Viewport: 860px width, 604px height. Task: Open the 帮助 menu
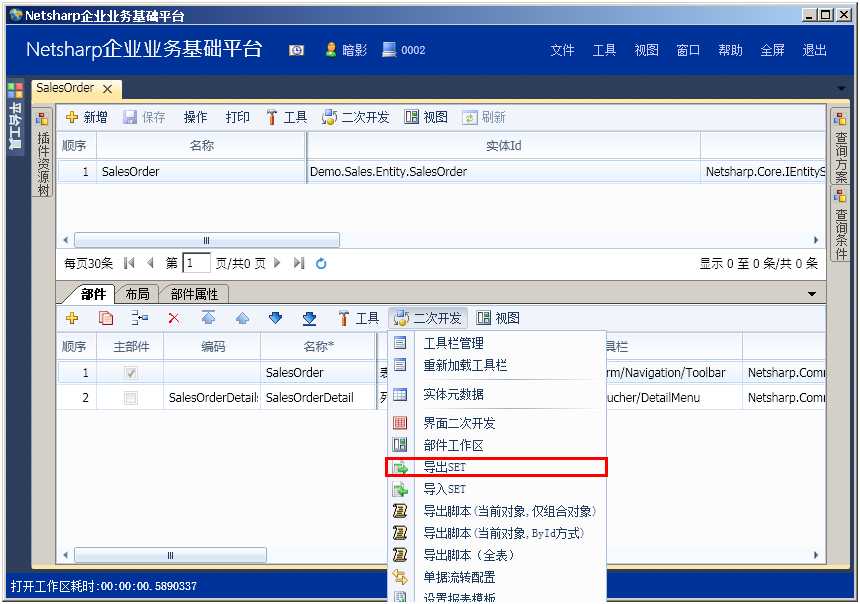(x=730, y=48)
